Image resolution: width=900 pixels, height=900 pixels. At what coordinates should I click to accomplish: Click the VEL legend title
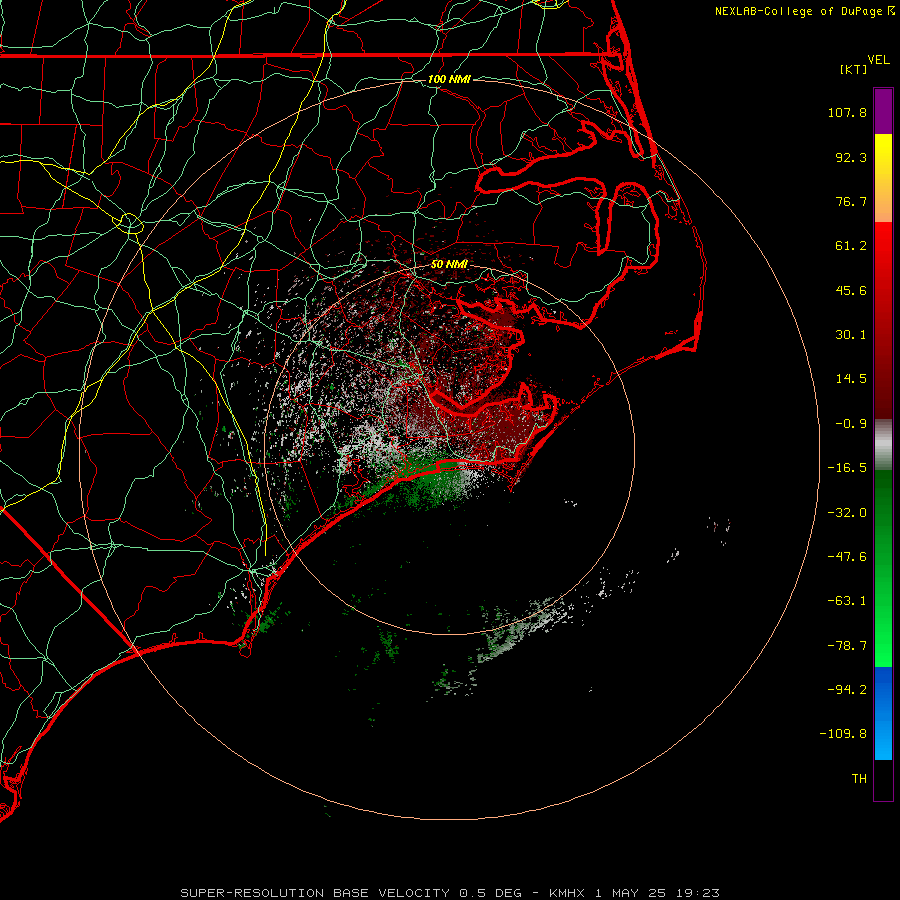[878, 60]
